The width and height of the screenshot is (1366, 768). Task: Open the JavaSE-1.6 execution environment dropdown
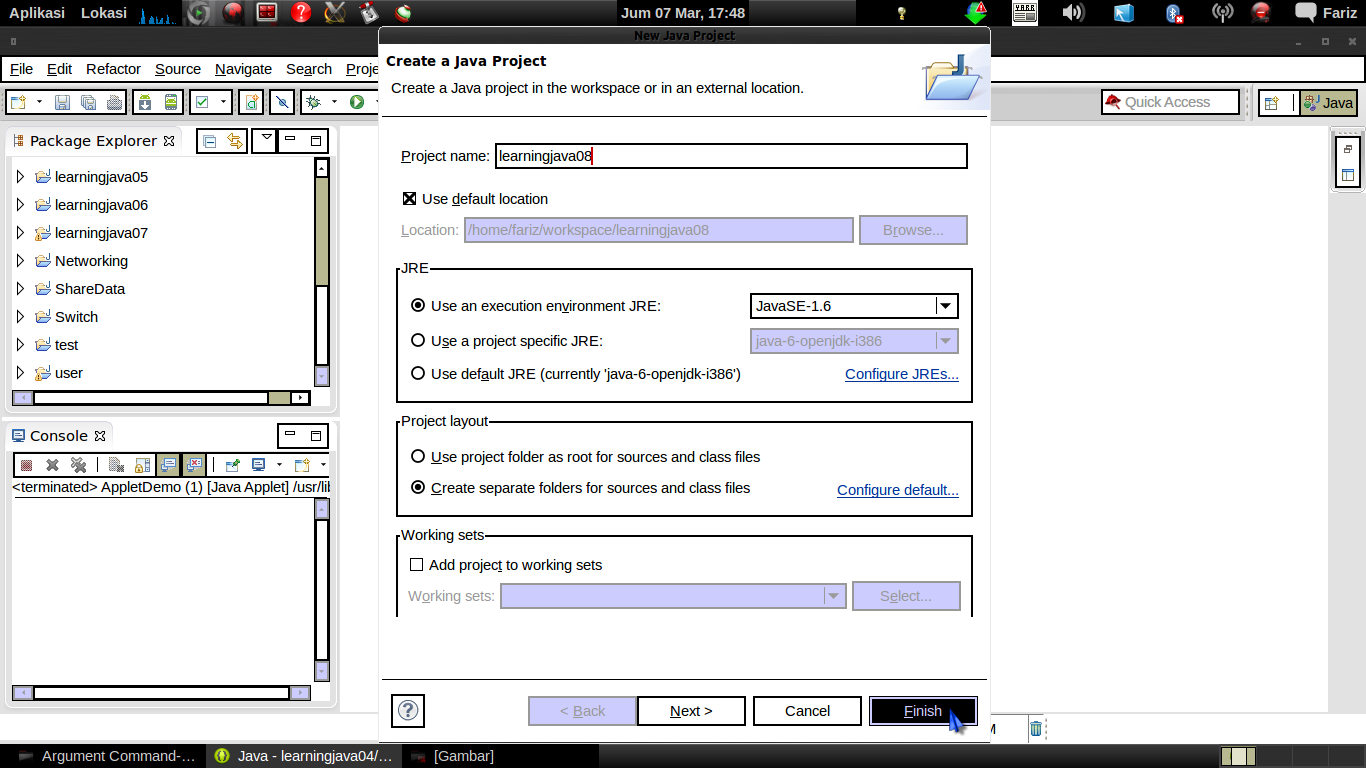944,306
